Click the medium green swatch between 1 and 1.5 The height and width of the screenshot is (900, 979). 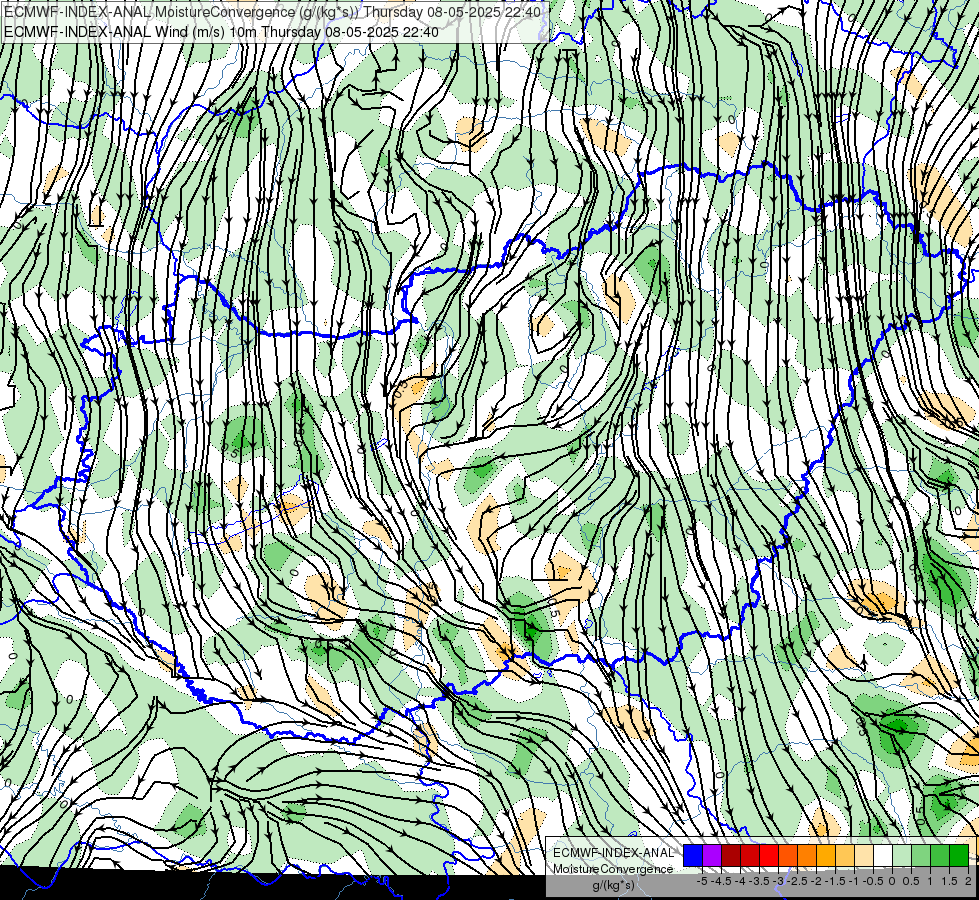pyautogui.click(x=940, y=856)
